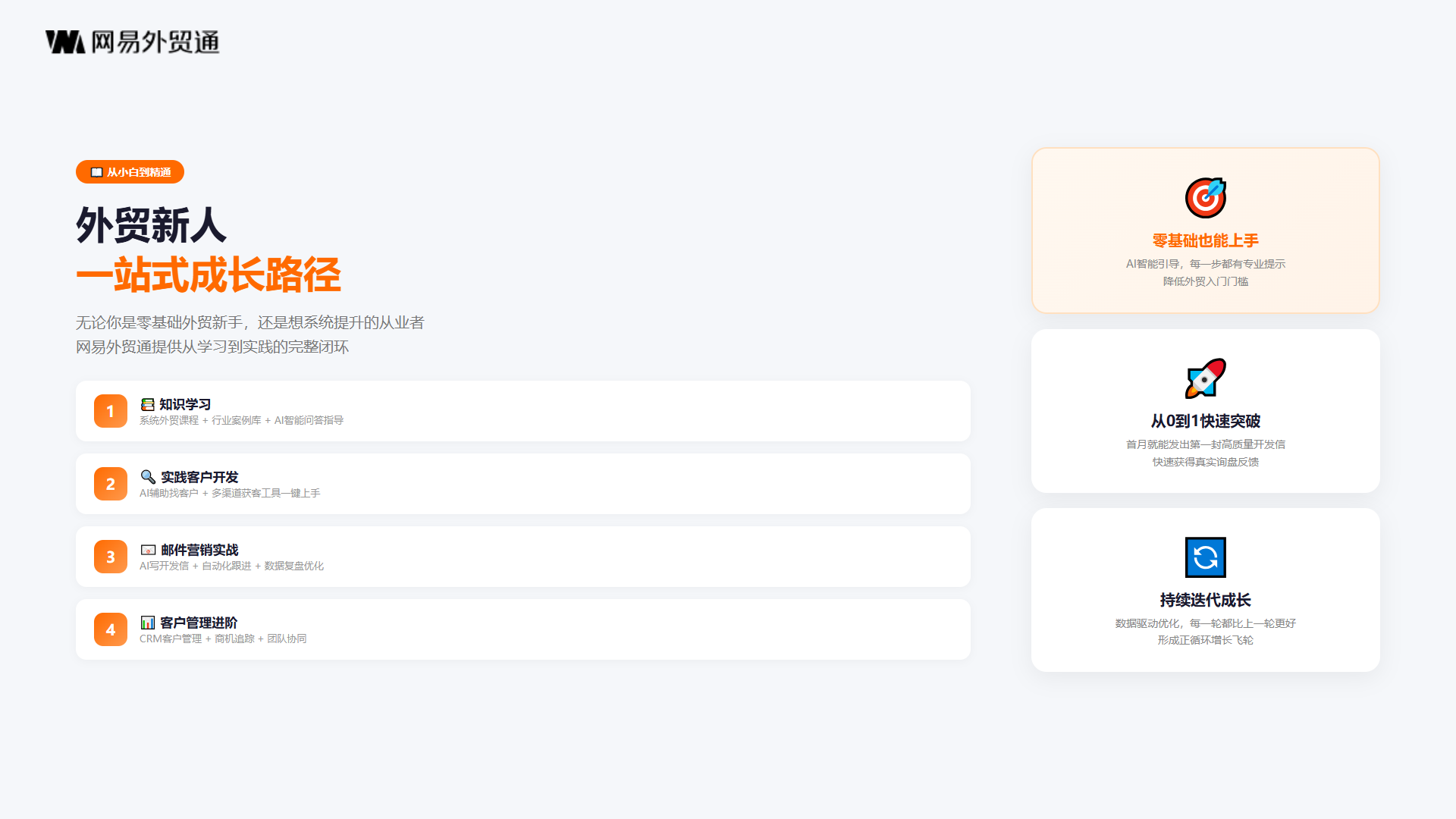Screen dimensions: 1456x819
Task: Click the 零基础也能上手 card heading
Action: coord(1206,240)
